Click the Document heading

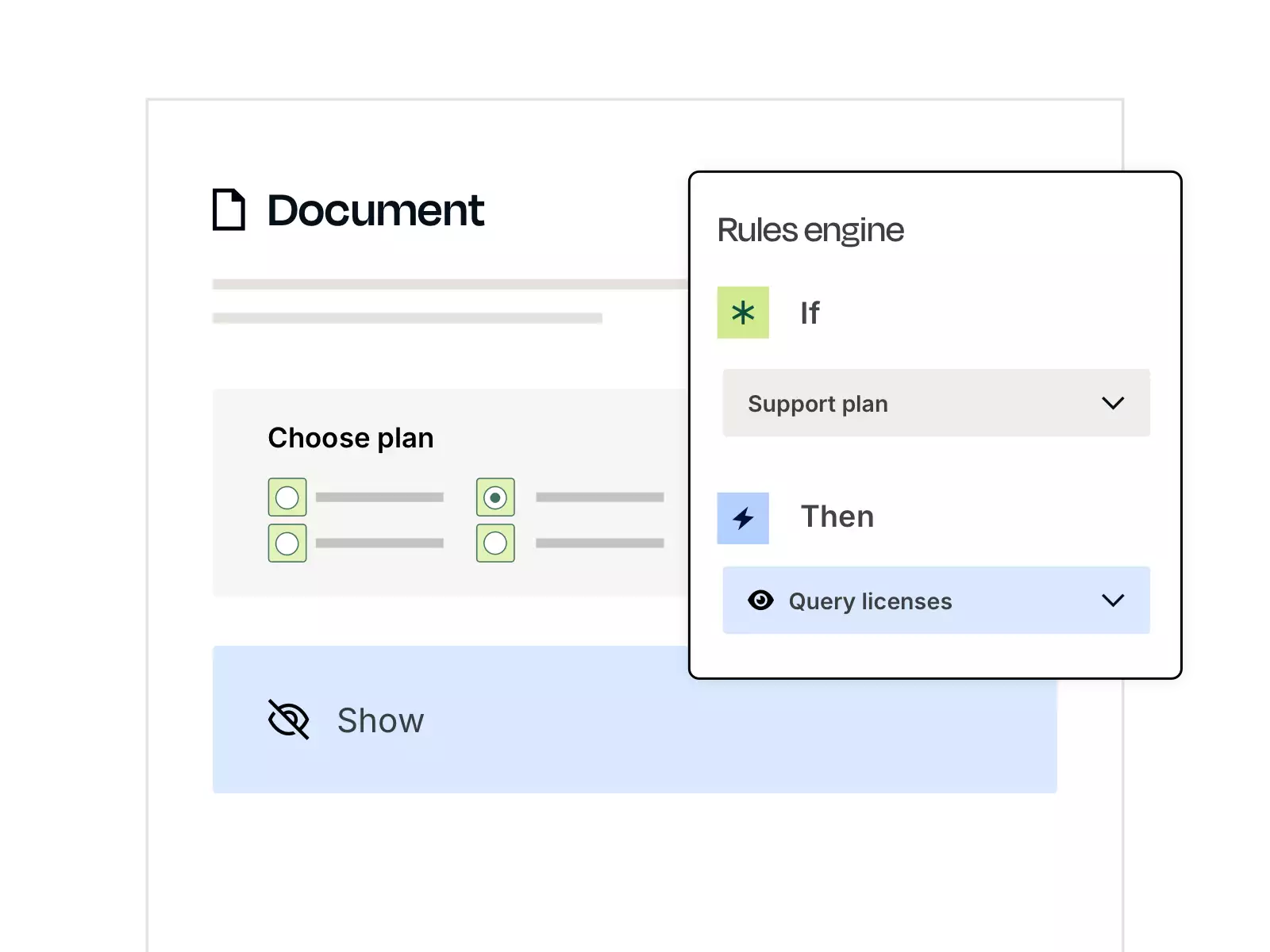pos(375,209)
